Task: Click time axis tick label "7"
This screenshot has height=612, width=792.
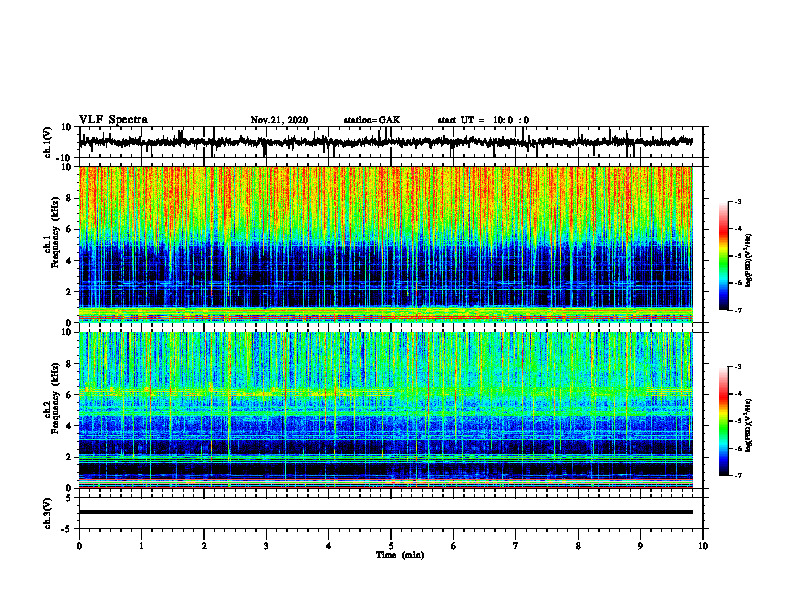Action: tap(516, 546)
